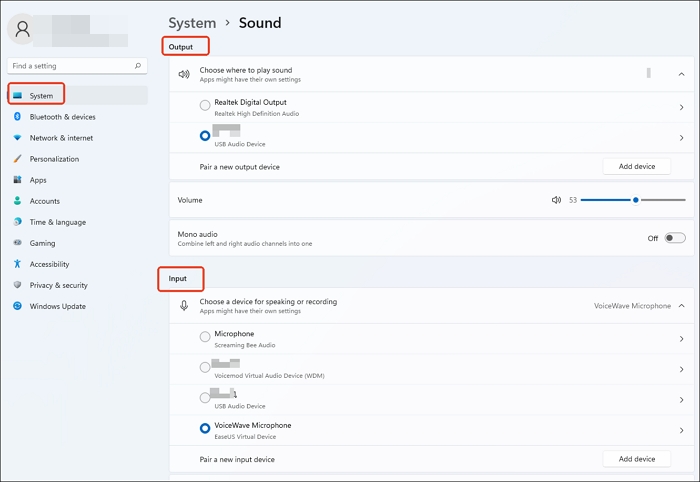This screenshot has width=700, height=482.
Task: Select the Screaming Bee Microphone radio button
Action: (205, 338)
